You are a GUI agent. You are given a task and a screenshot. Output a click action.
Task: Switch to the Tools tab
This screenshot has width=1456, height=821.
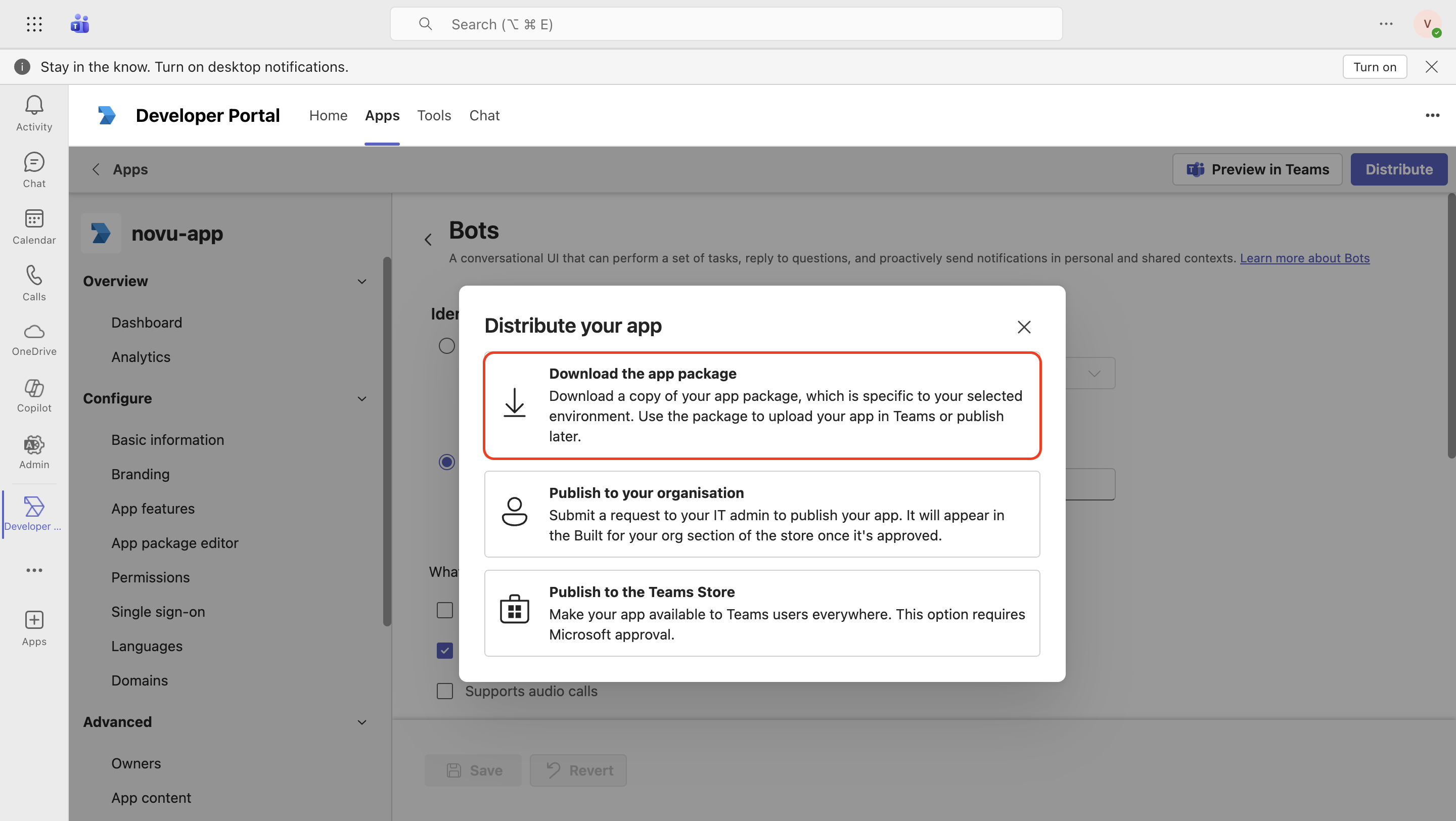(434, 115)
